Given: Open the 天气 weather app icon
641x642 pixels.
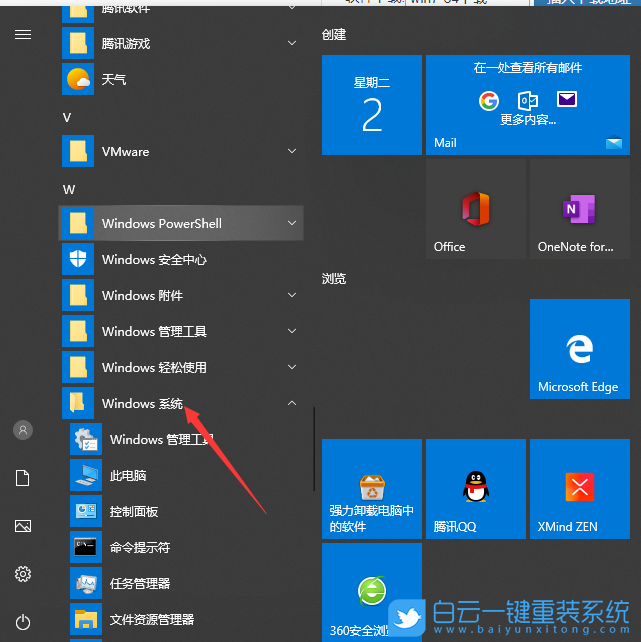Looking at the screenshot, I should 78,79.
